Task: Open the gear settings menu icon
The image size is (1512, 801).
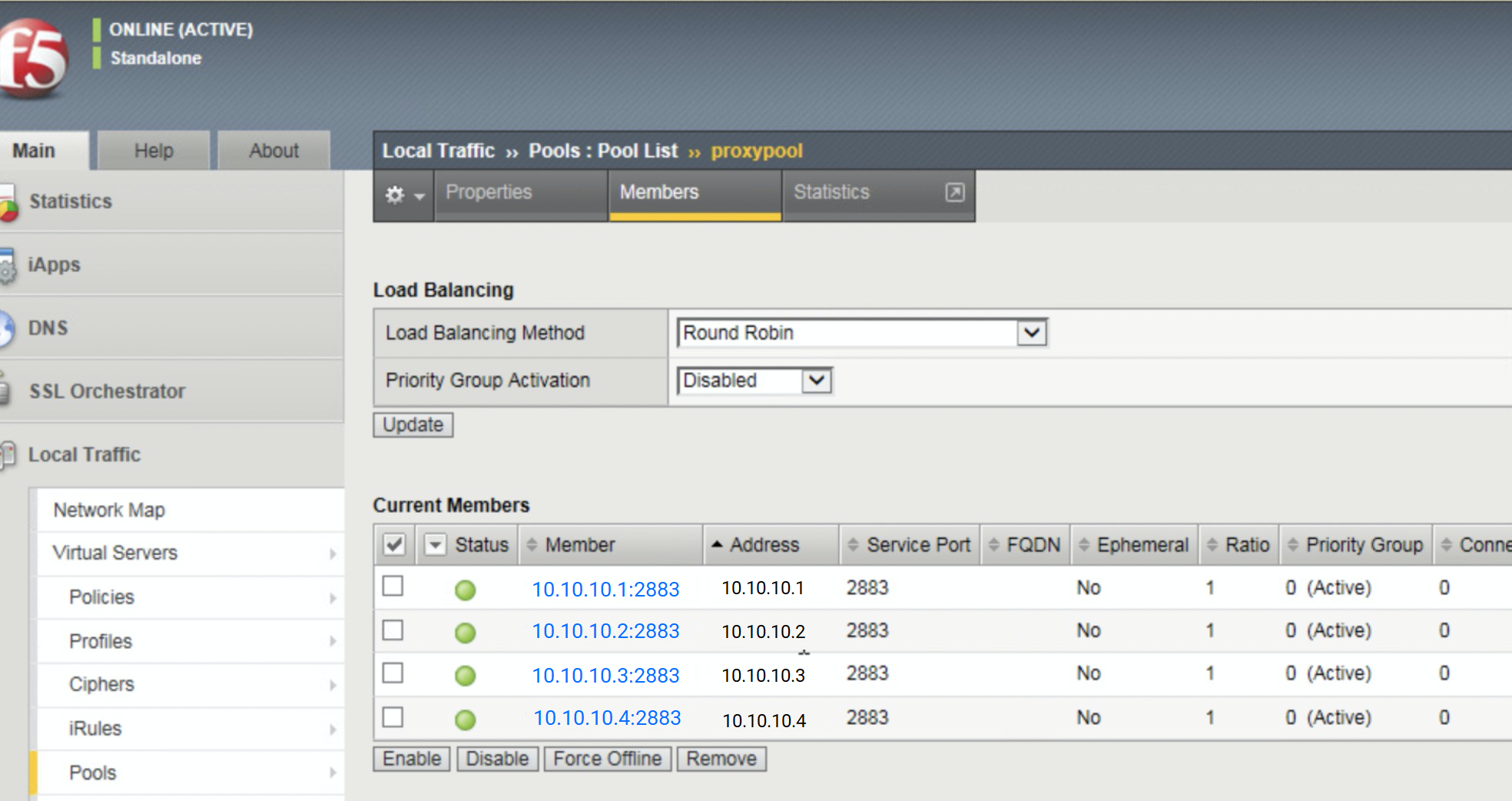Action: coord(404,195)
